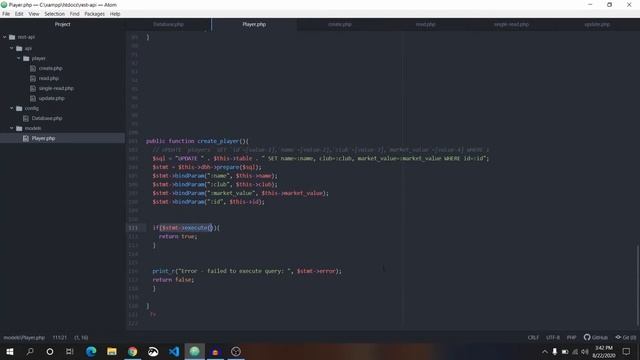Click file icon beside read.php in tree
Screen dimensions: 640x360
click(33, 78)
